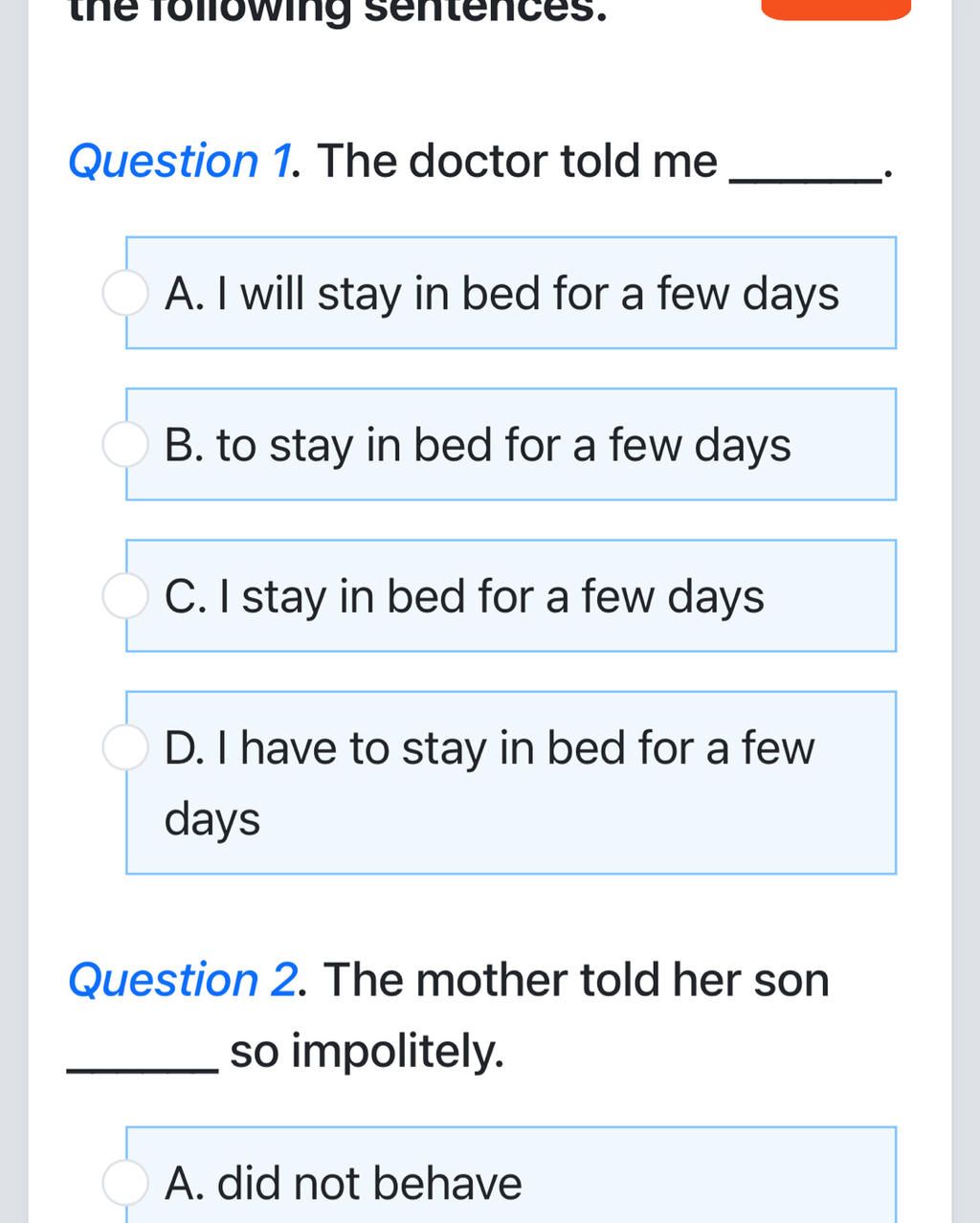Choose answer 'to stay in bed for a few days'
This screenshot has height=1223, width=980.
click(511, 444)
